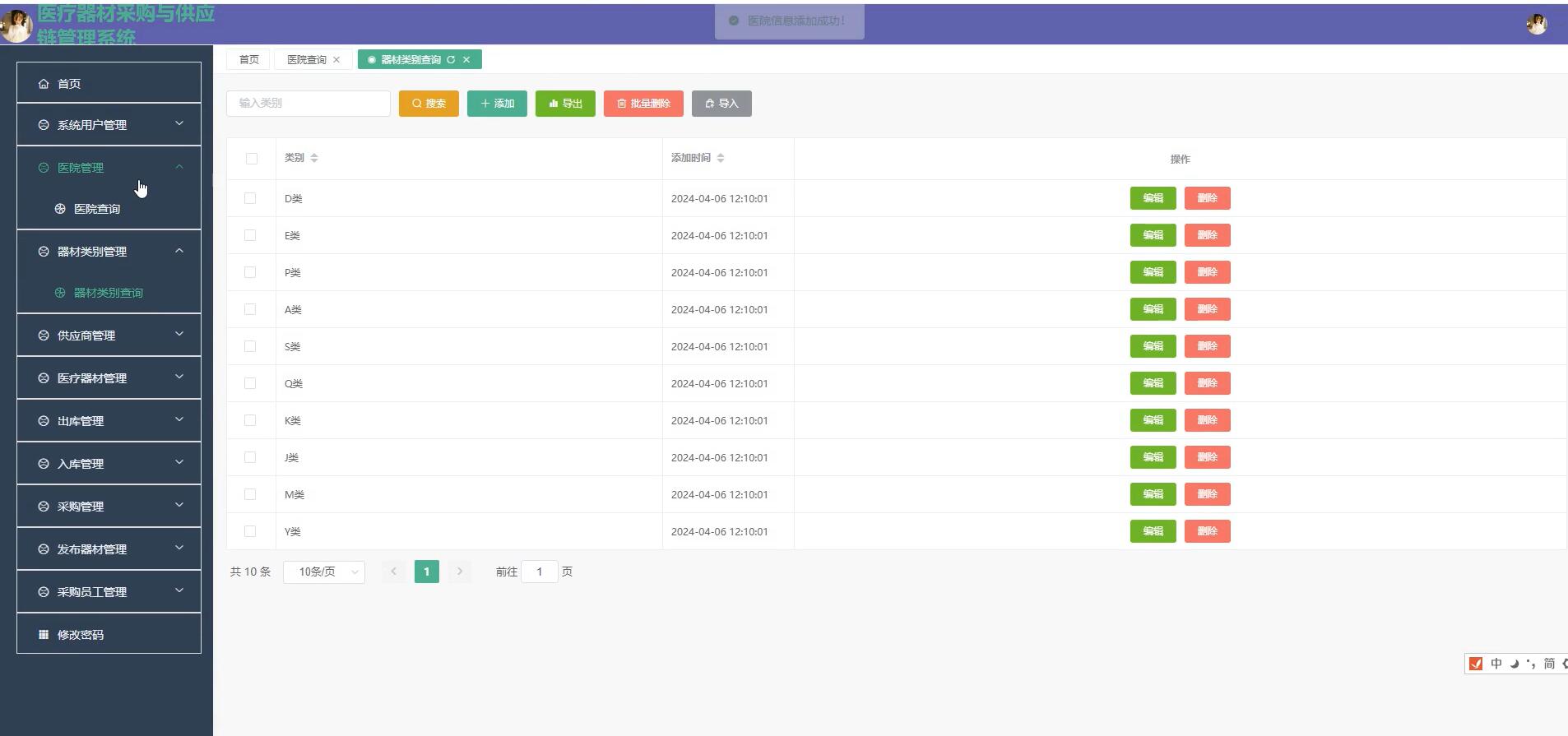1568x736 pixels.
Task: Click the home icon beside 首页 in the sidebar
Action: 44,84
